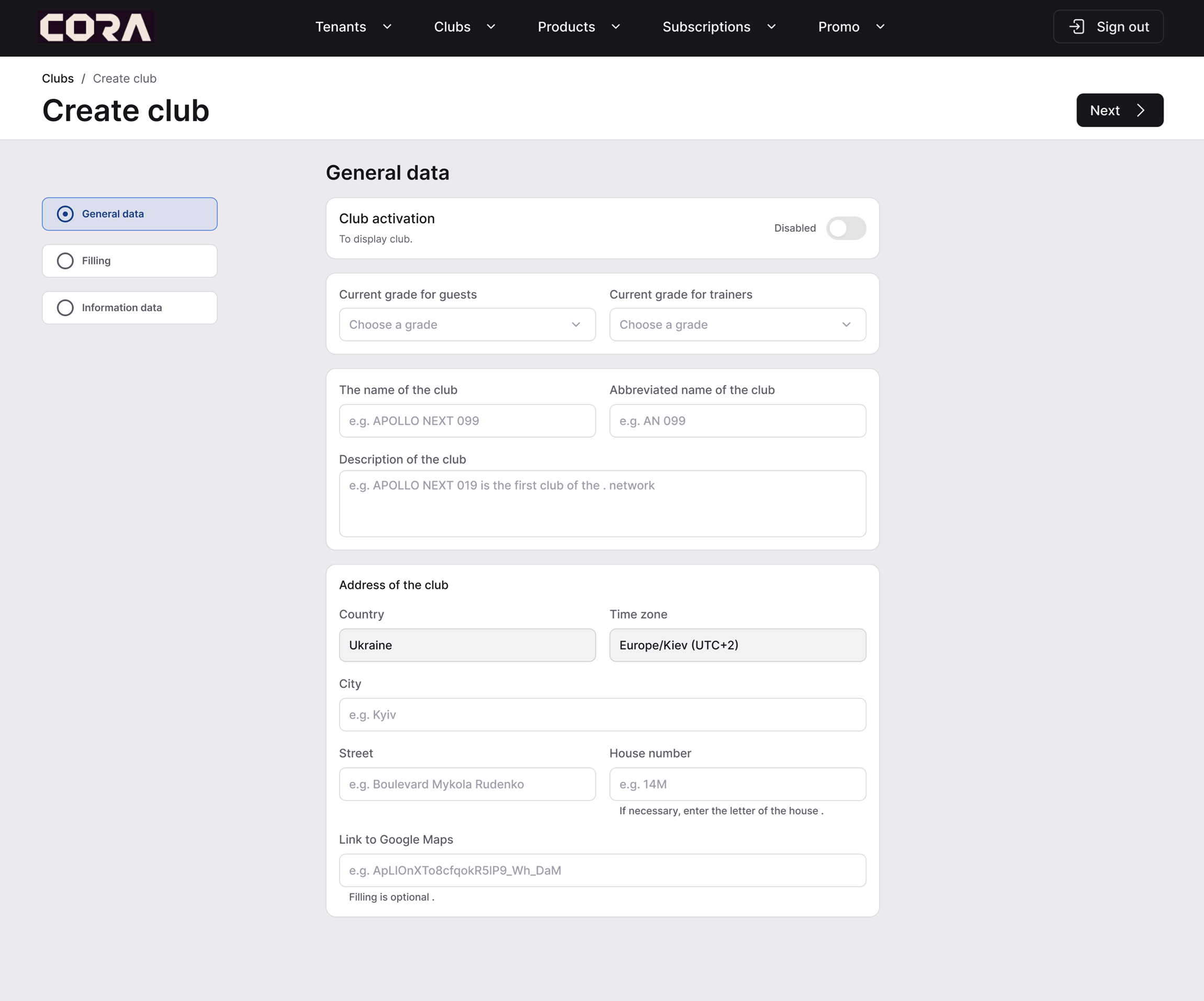
Task: Click the Country field showing Ukraine
Action: tap(467, 645)
